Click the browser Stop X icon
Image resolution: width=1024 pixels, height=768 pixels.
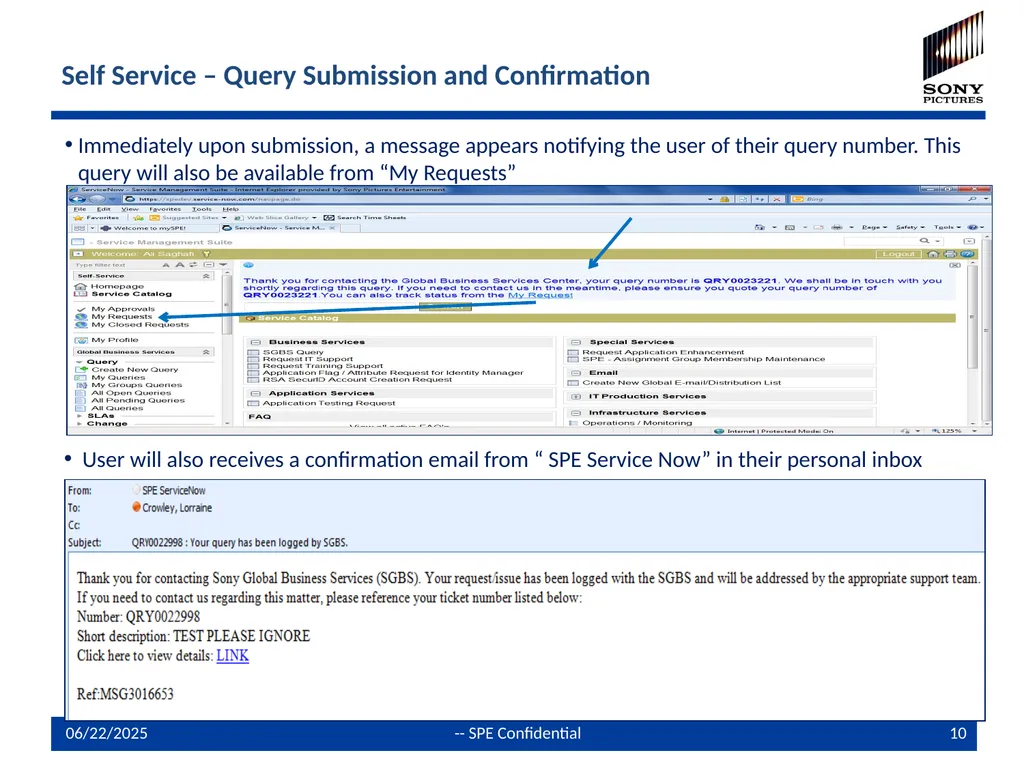pos(776,199)
